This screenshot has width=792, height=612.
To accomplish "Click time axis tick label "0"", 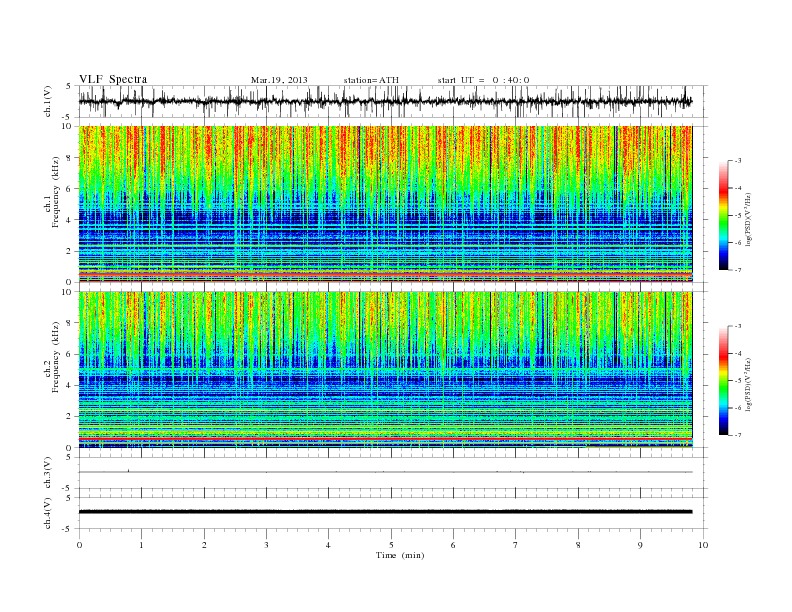I will coord(79,545).
